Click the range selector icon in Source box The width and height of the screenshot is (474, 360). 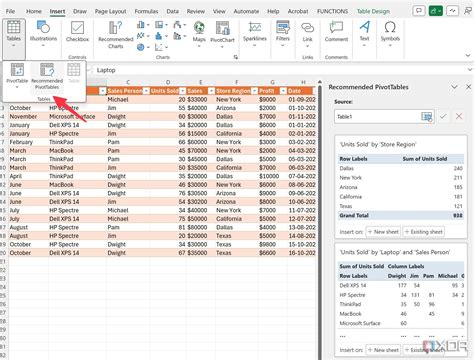click(x=426, y=116)
